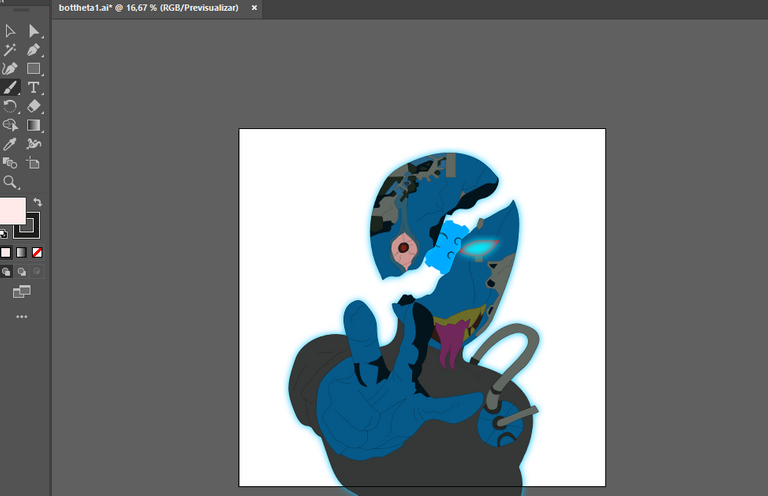Change Screen Mode icon

22,292
